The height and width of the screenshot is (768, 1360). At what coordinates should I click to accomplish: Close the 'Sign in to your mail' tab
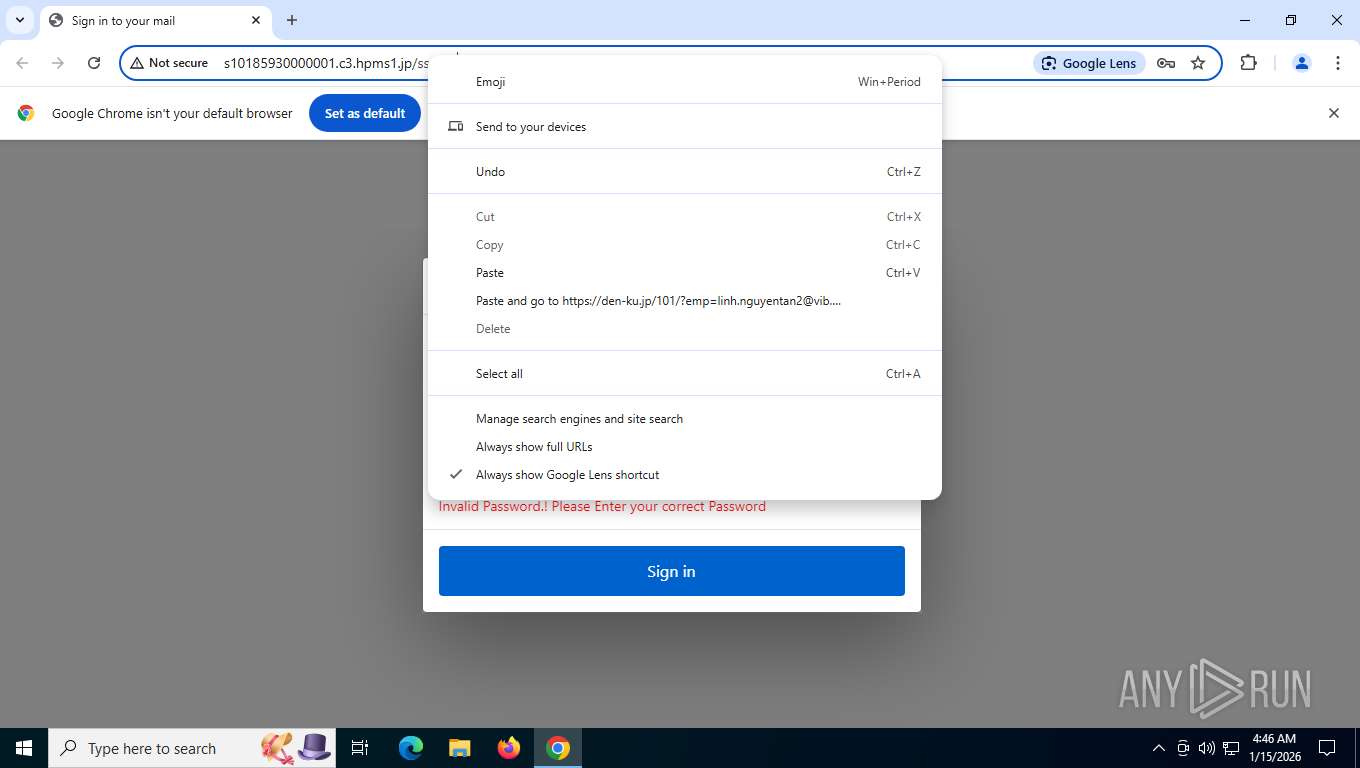pyautogui.click(x=256, y=20)
